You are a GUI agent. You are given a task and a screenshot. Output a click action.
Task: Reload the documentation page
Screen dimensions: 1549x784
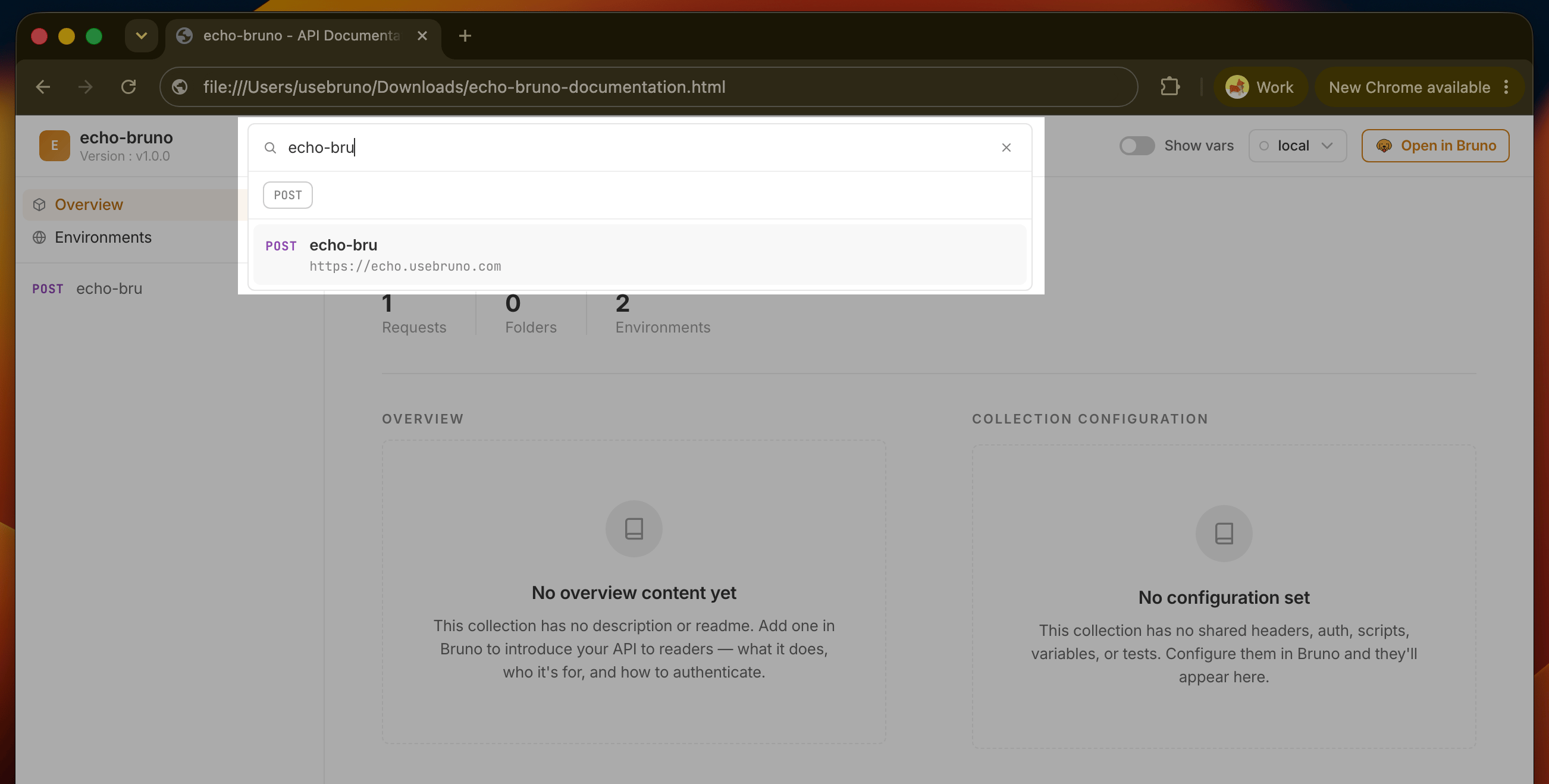point(128,87)
